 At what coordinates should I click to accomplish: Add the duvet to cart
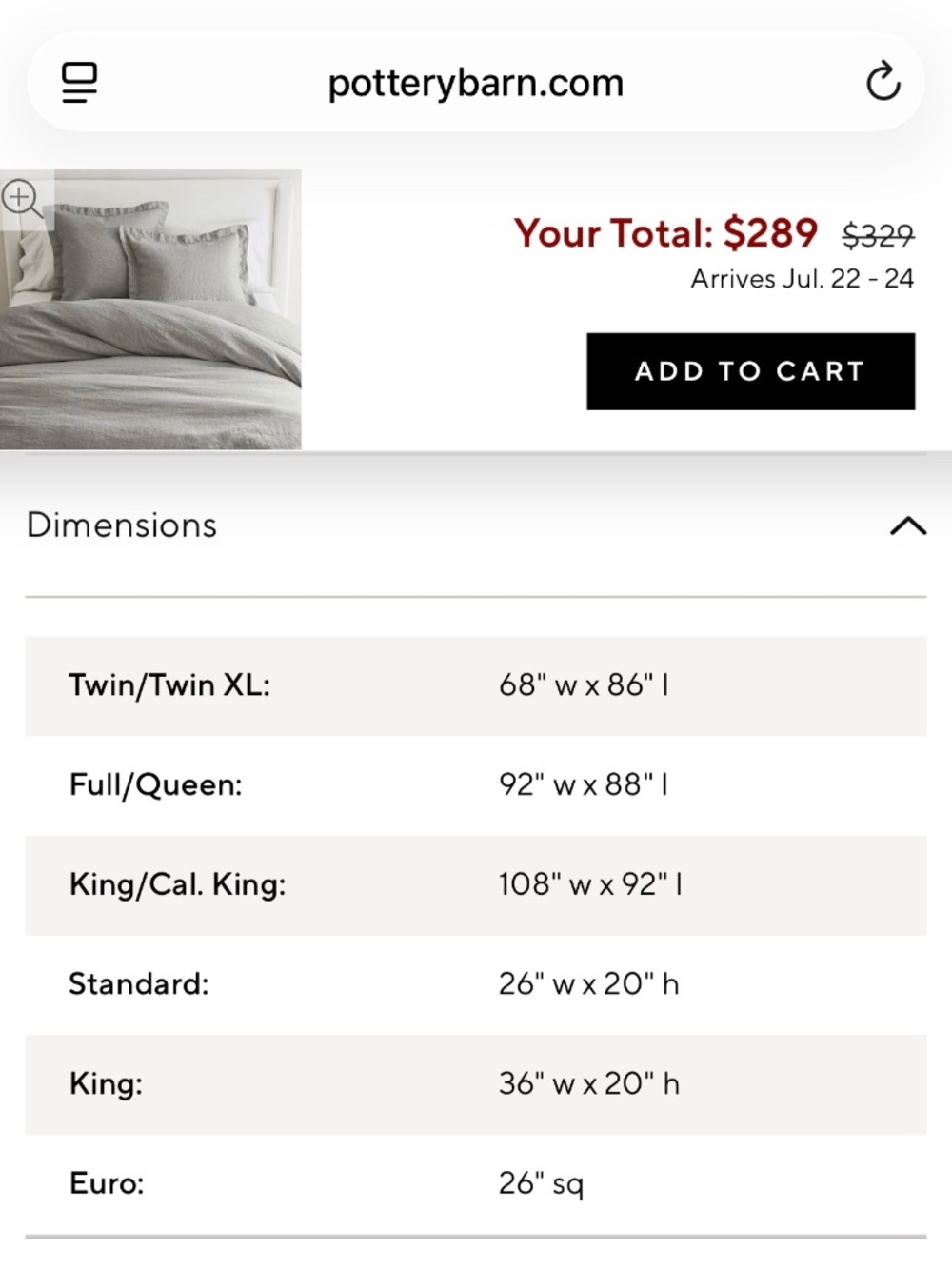[750, 371]
